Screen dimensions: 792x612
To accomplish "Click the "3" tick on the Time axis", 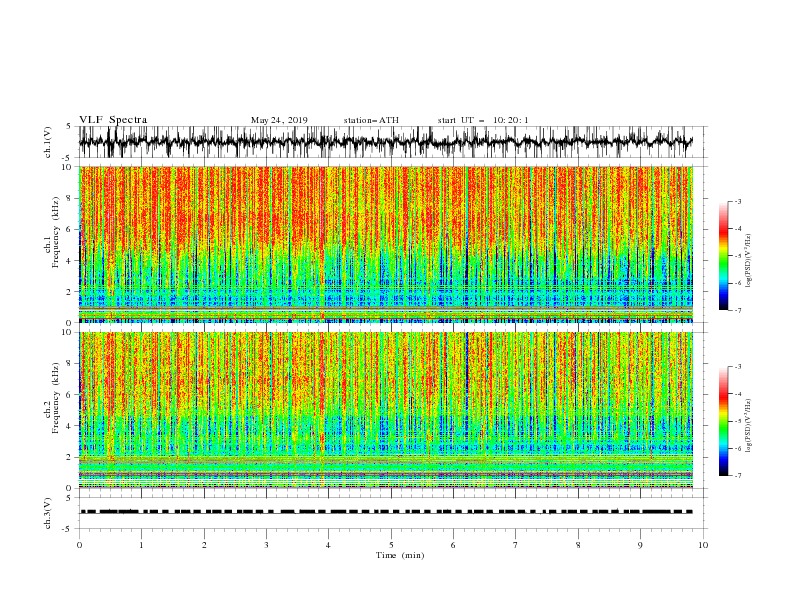I will [266, 545].
